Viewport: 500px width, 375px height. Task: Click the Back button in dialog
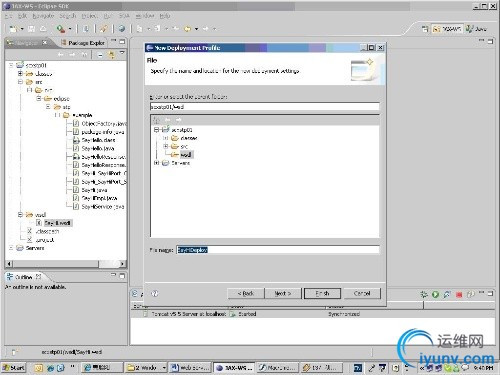246,294
